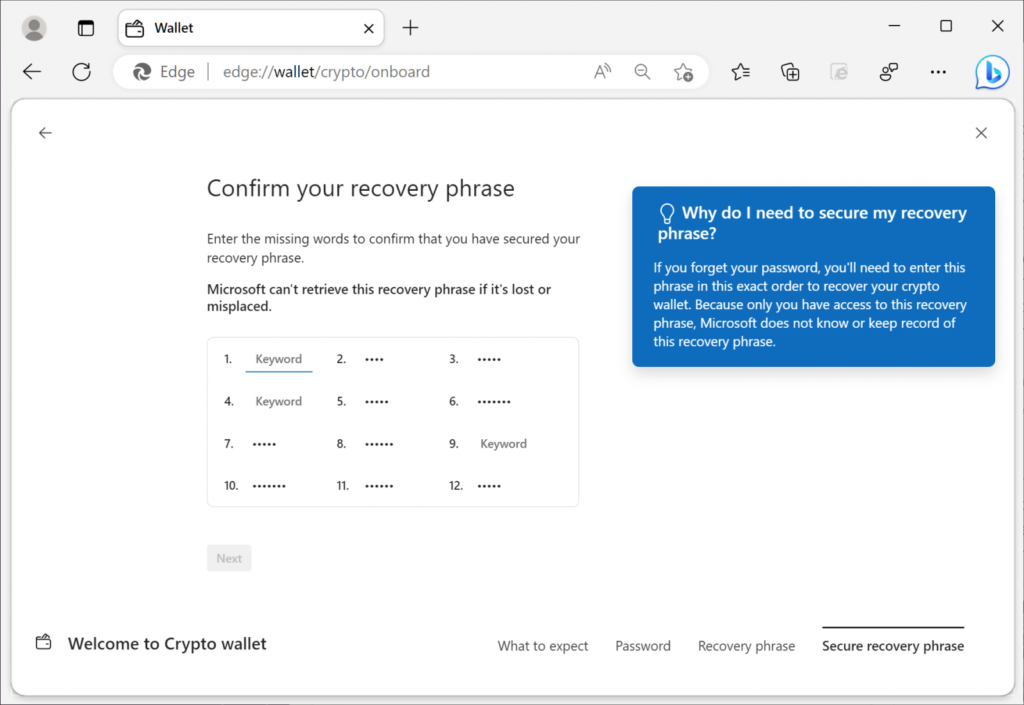Image resolution: width=1024 pixels, height=705 pixels.
Task: Click the zoom magnifier icon in address bar
Action: point(642,72)
